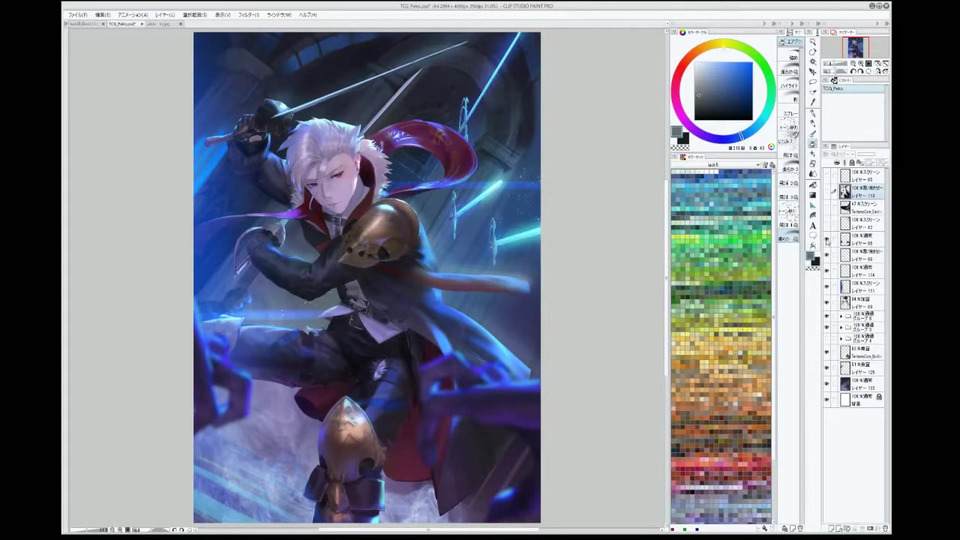Expand the グループ 6 layer folder
This screenshot has width=960, height=540.
841,317
